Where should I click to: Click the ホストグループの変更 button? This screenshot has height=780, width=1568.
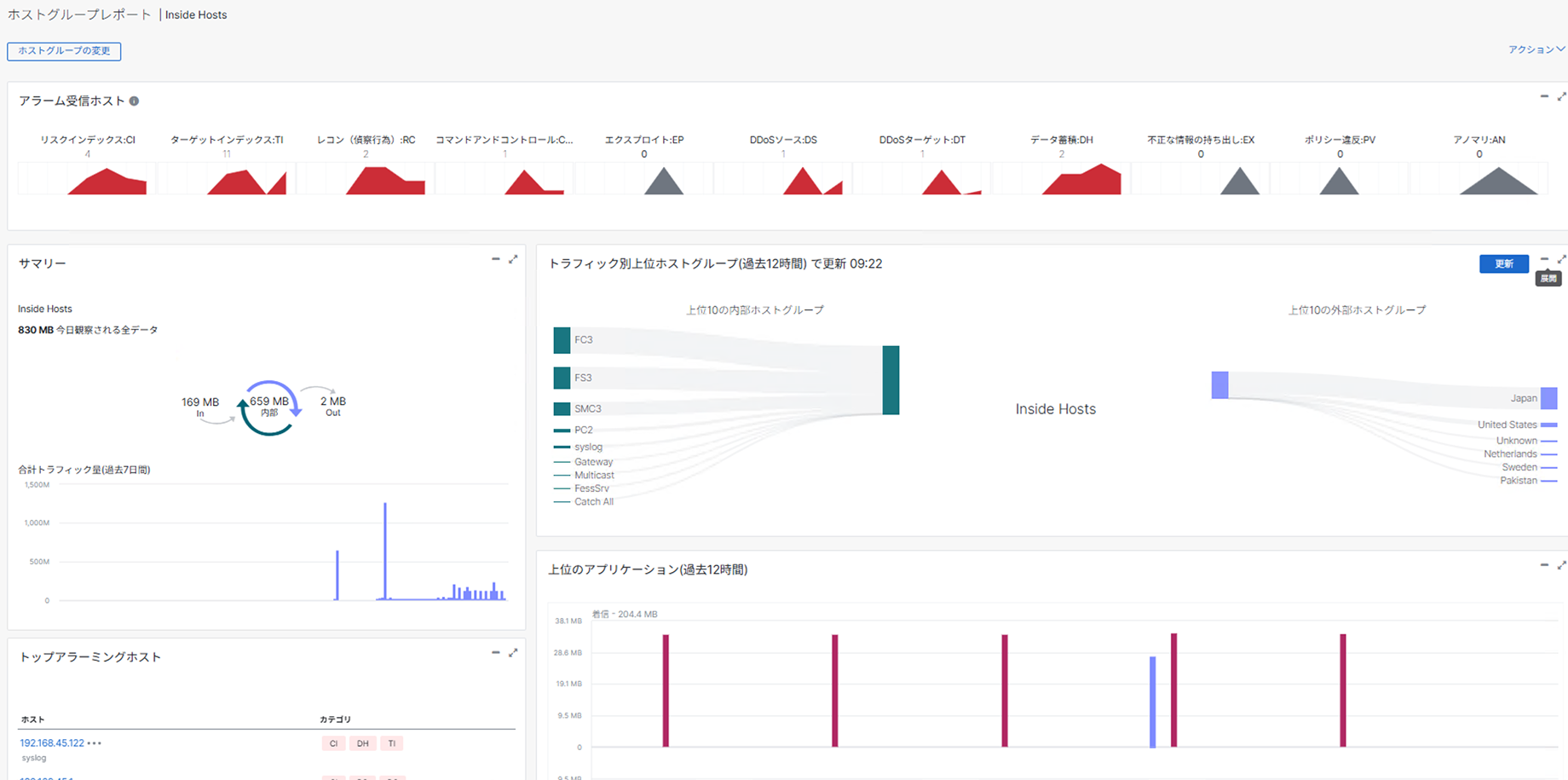coord(64,51)
